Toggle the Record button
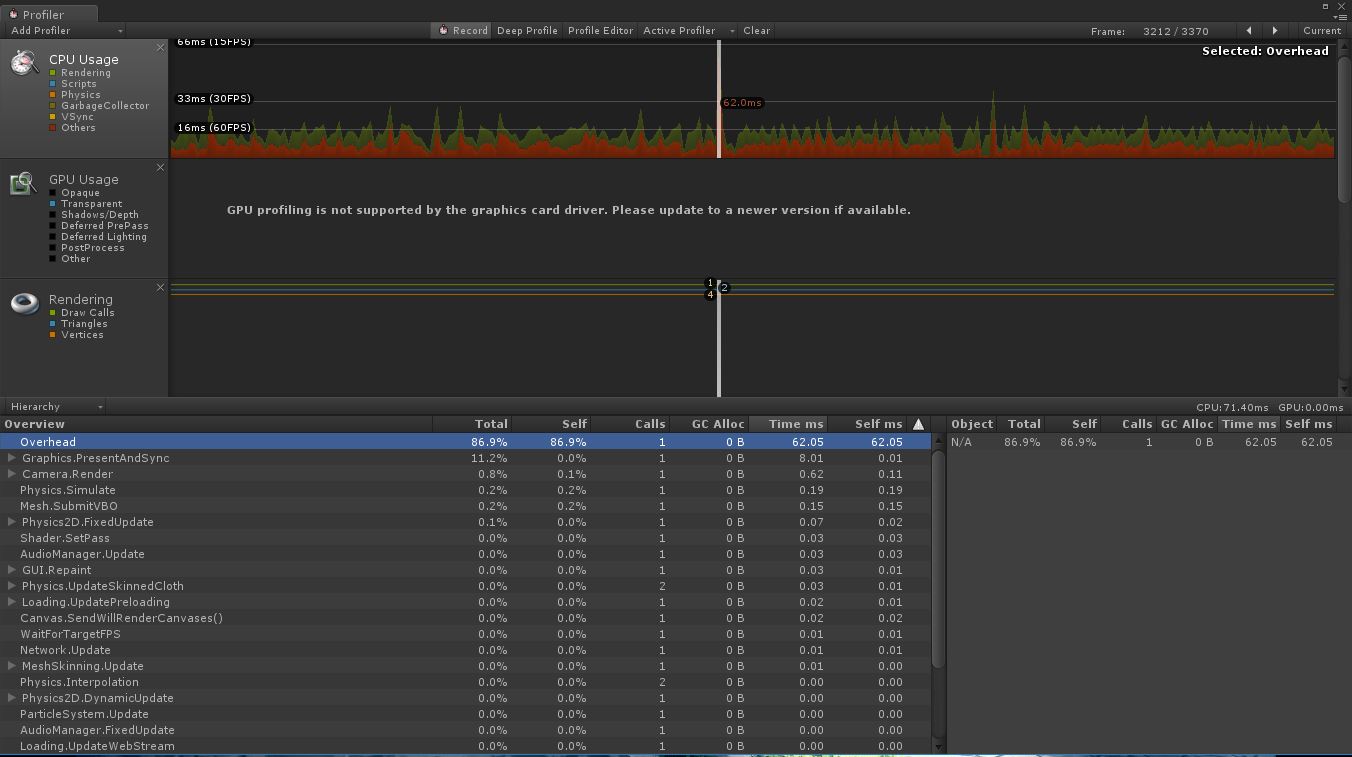The width and height of the screenshot is (1352, 757). click(463, 31)
